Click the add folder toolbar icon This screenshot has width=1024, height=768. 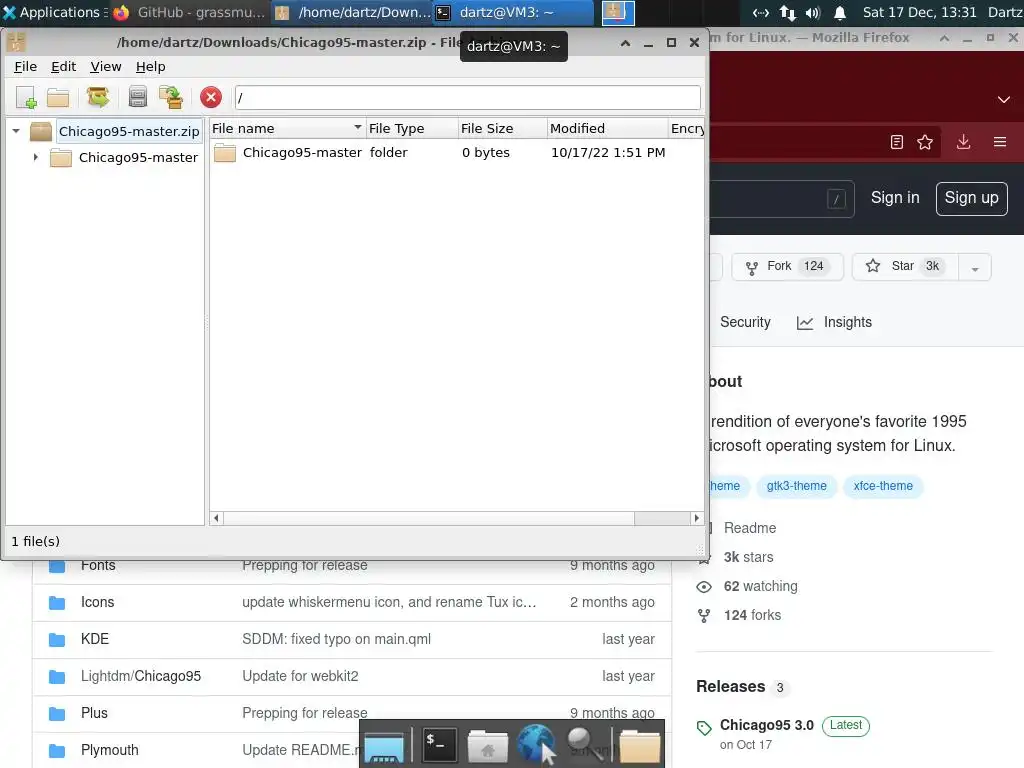click(x=171, y=97)
